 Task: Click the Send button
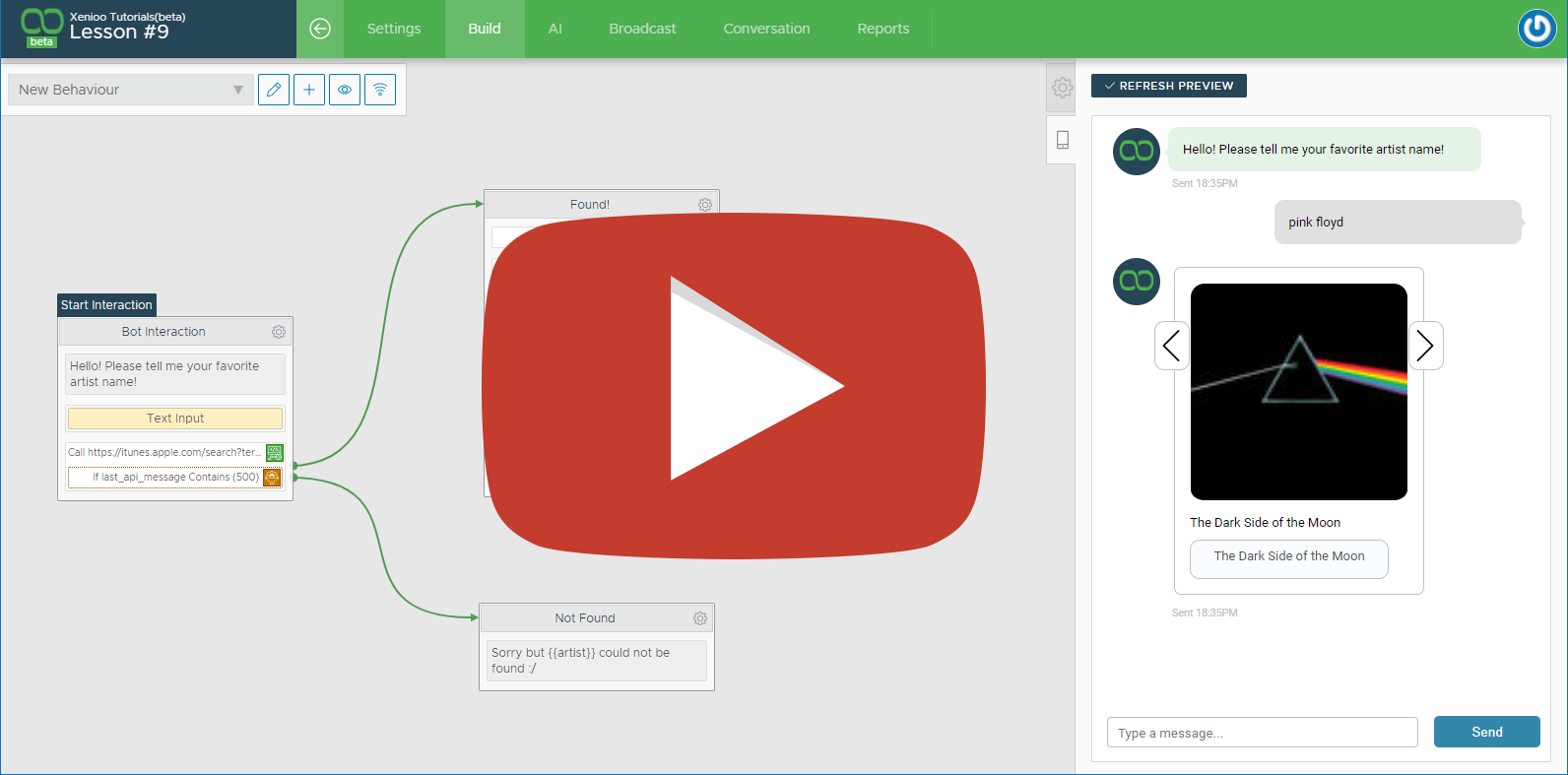point(1487,732)
